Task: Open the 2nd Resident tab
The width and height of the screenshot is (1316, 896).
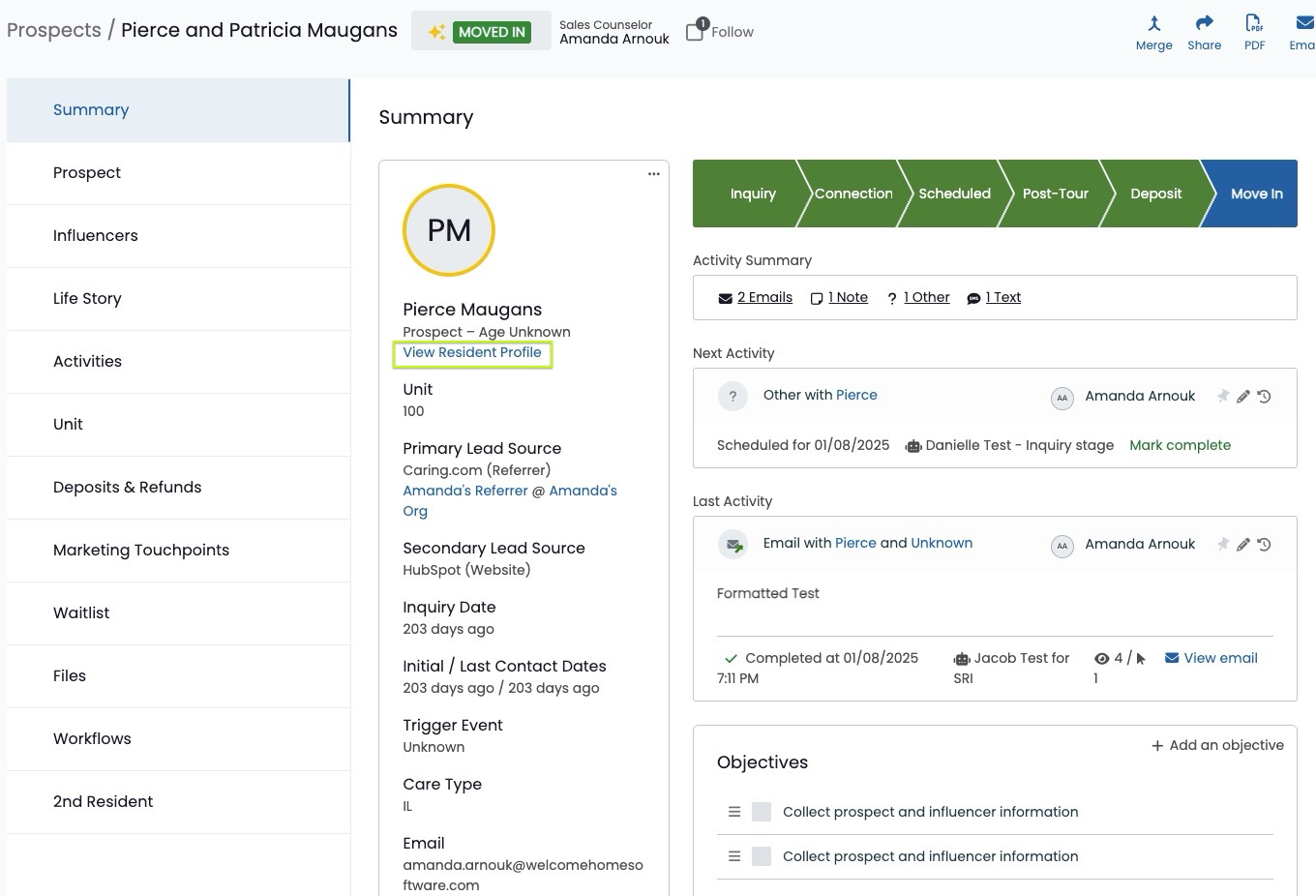Action: (178, 802)
